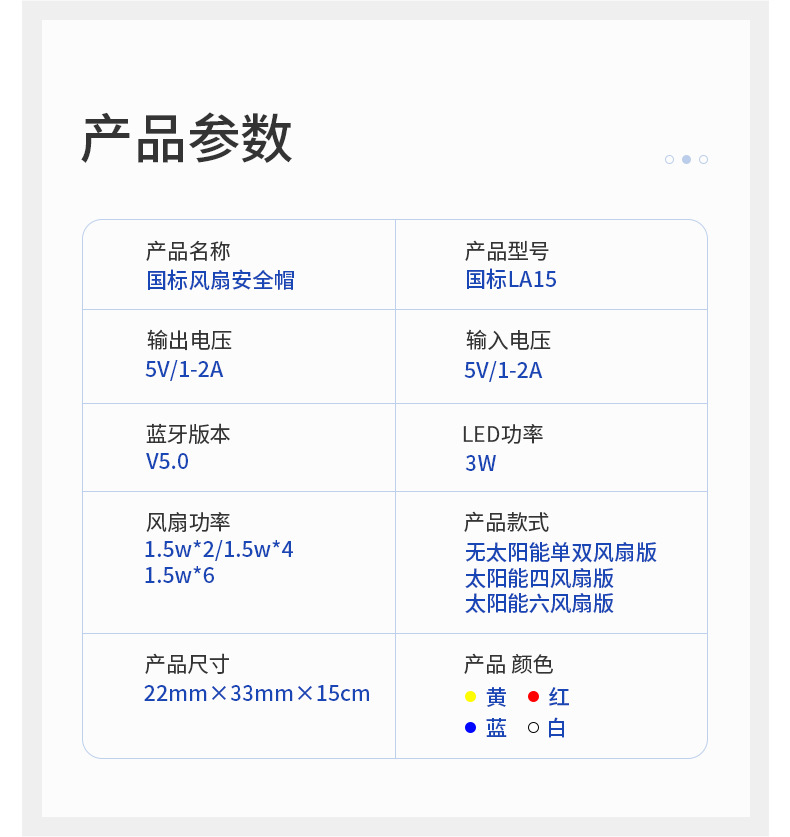Click the 产品参数 heading
790x837 pixels.
187,139
